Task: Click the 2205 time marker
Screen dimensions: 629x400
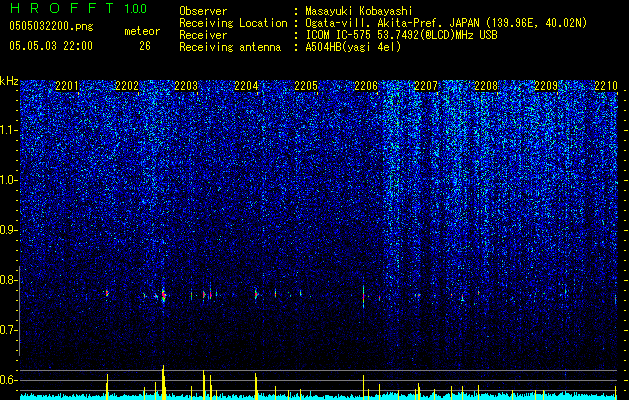Action: tap(306, 85)
